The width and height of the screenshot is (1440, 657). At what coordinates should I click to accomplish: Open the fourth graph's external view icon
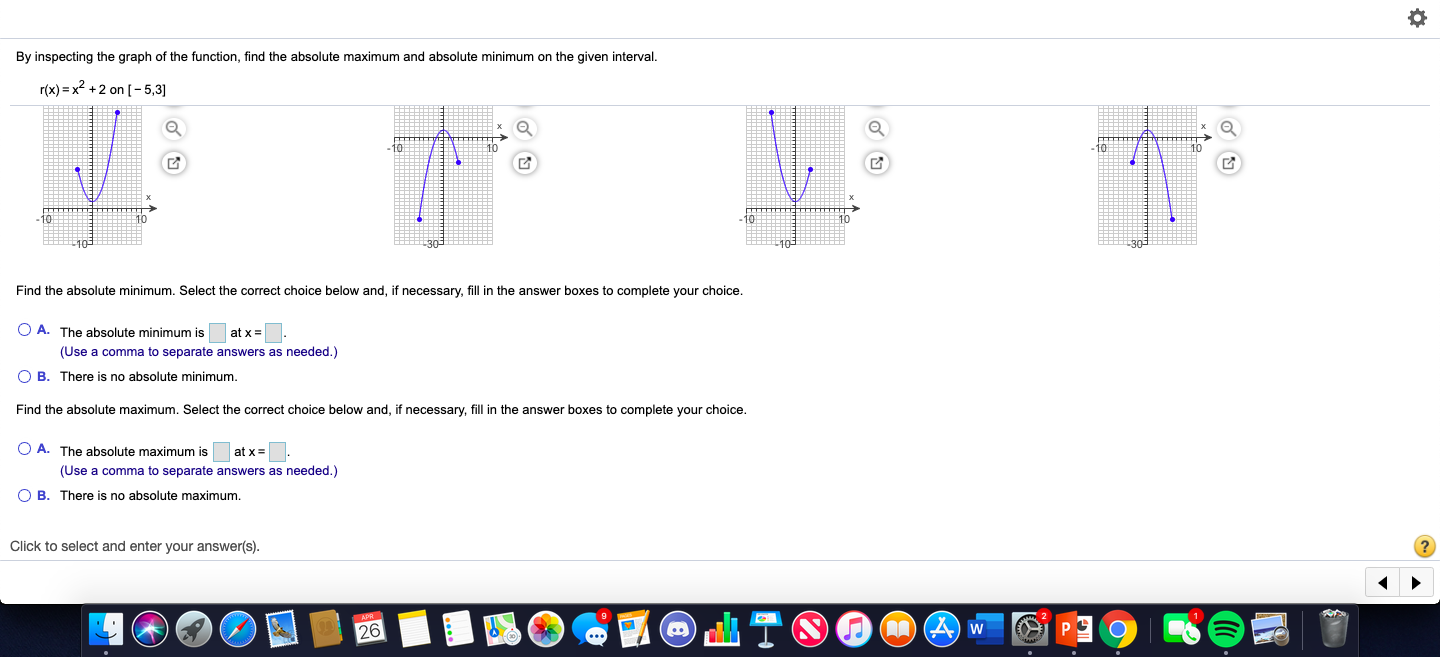click(1228, 163)
